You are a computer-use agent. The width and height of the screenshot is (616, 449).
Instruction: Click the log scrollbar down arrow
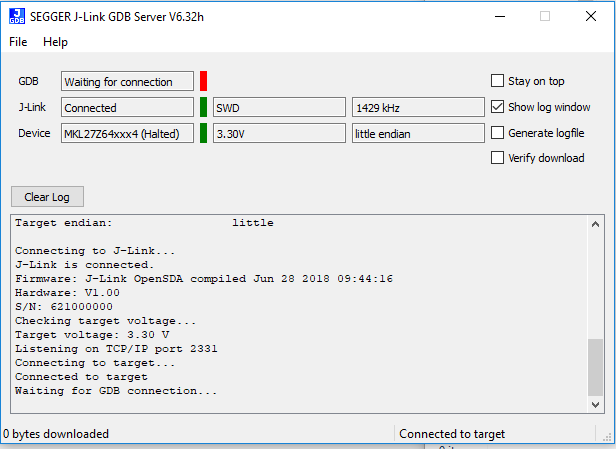(x=596, y=403)
